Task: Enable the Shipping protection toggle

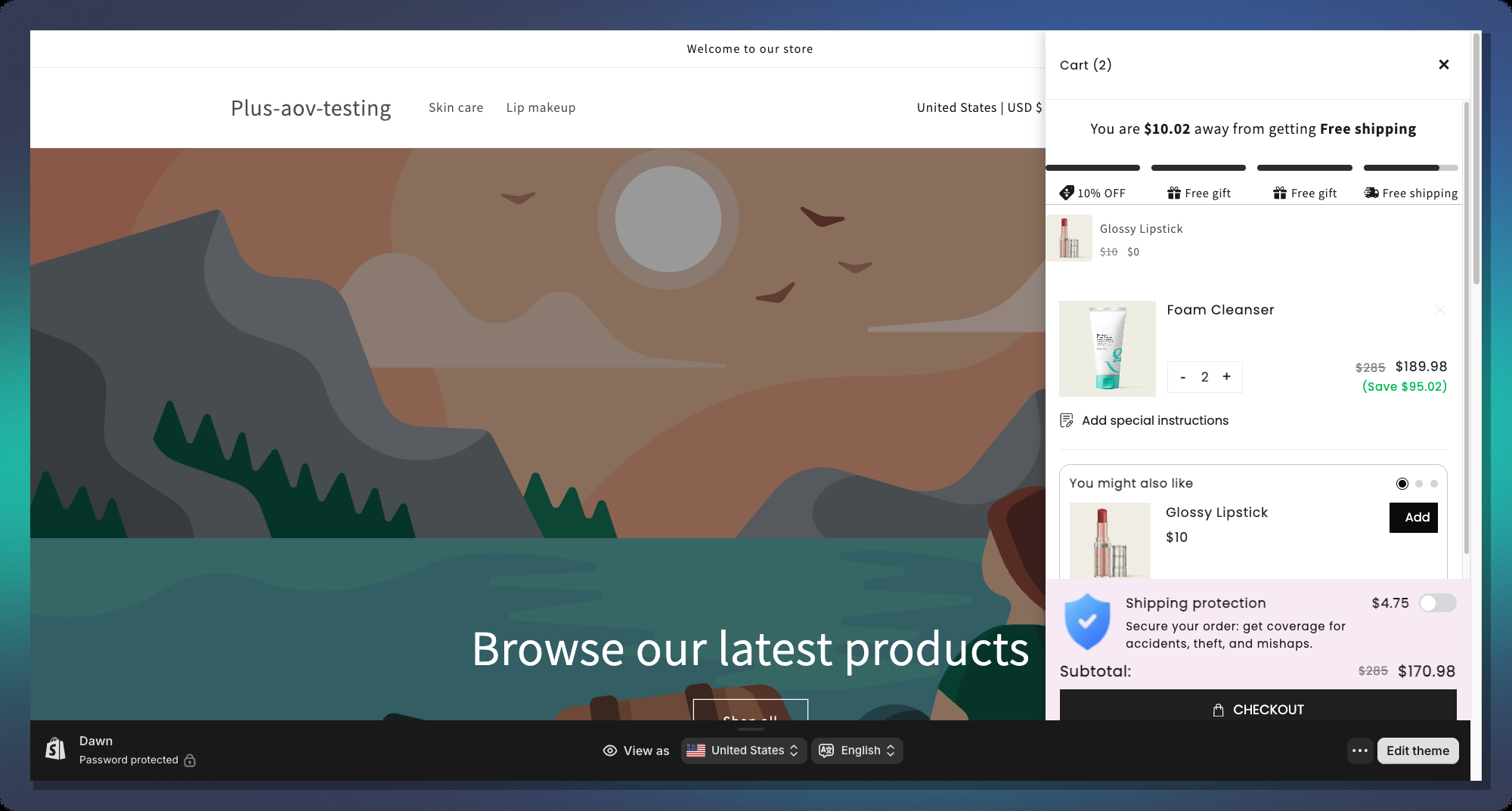Action: click(x=1436, y=603)
